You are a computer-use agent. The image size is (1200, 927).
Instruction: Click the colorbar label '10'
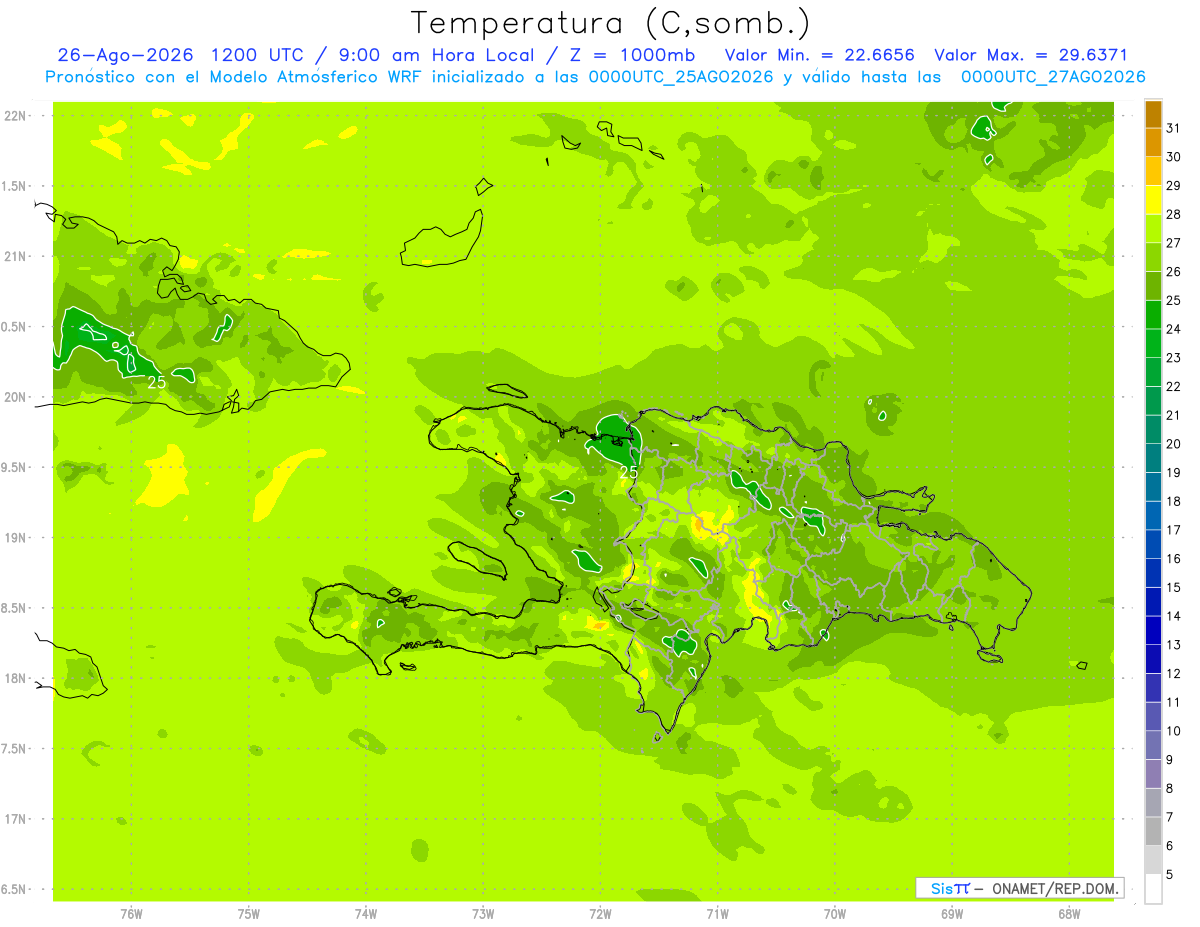[x=1174, y=731]
